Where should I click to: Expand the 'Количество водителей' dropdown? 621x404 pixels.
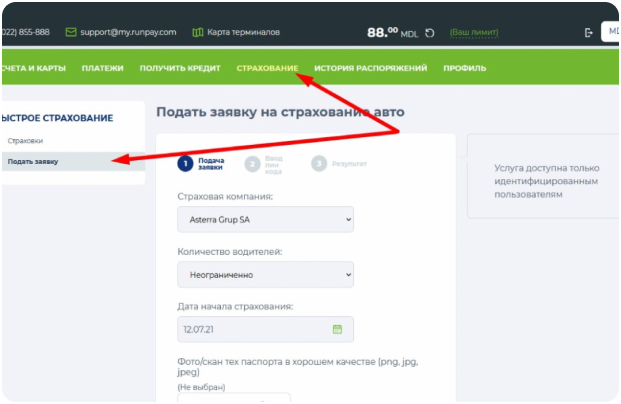click(265, 273)
